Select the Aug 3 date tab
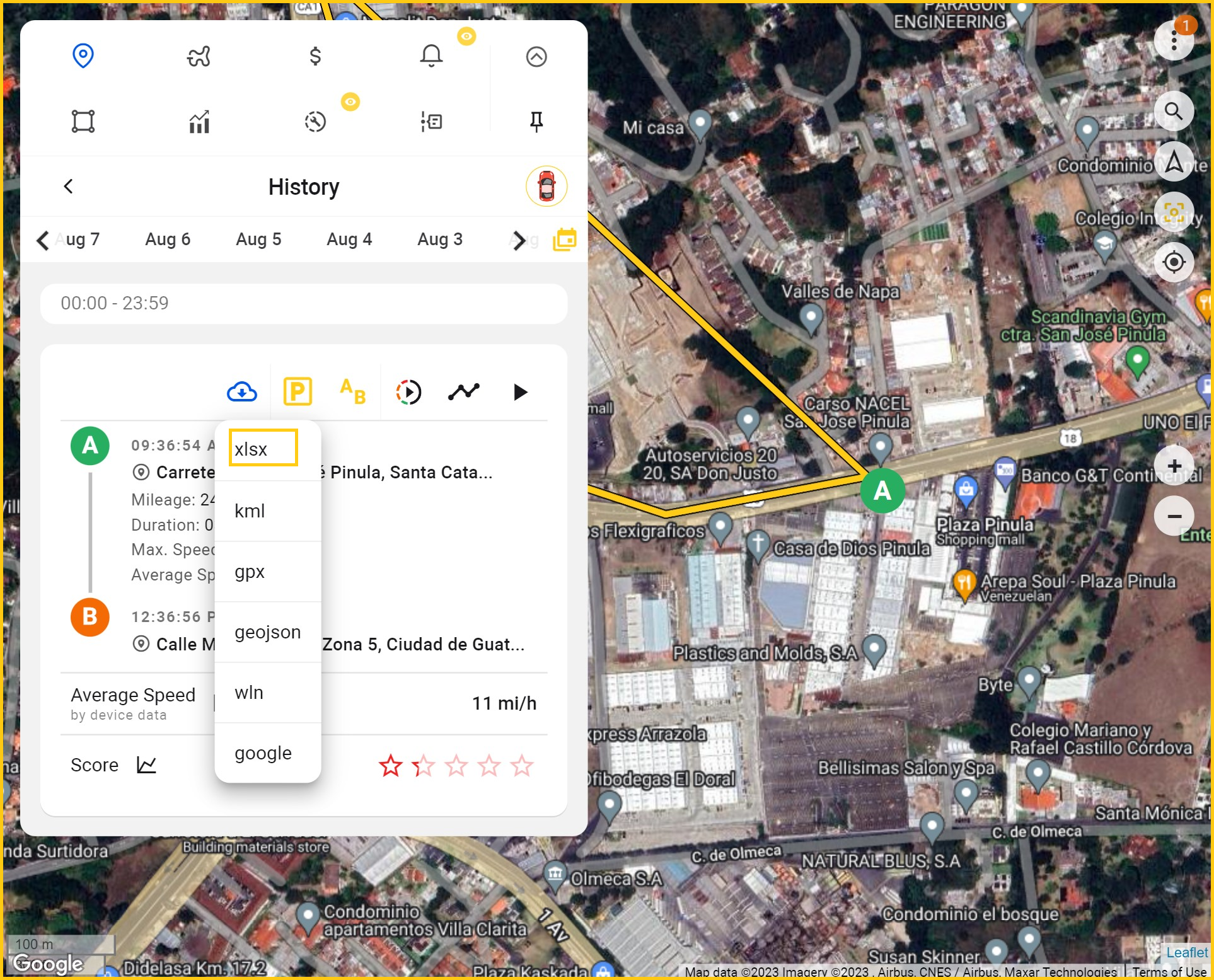 click(440, 239)
